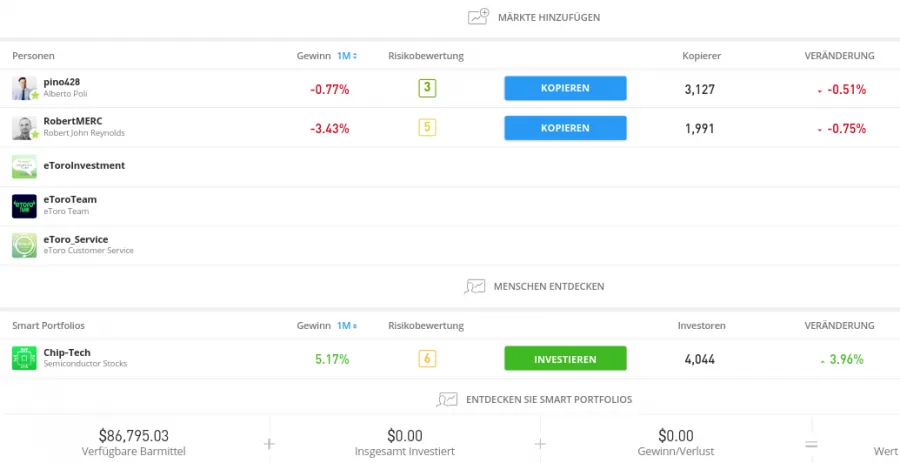Click the $86,795.03 available cash amount
Viewport: 900px width, 463px height.
(134, 435)
